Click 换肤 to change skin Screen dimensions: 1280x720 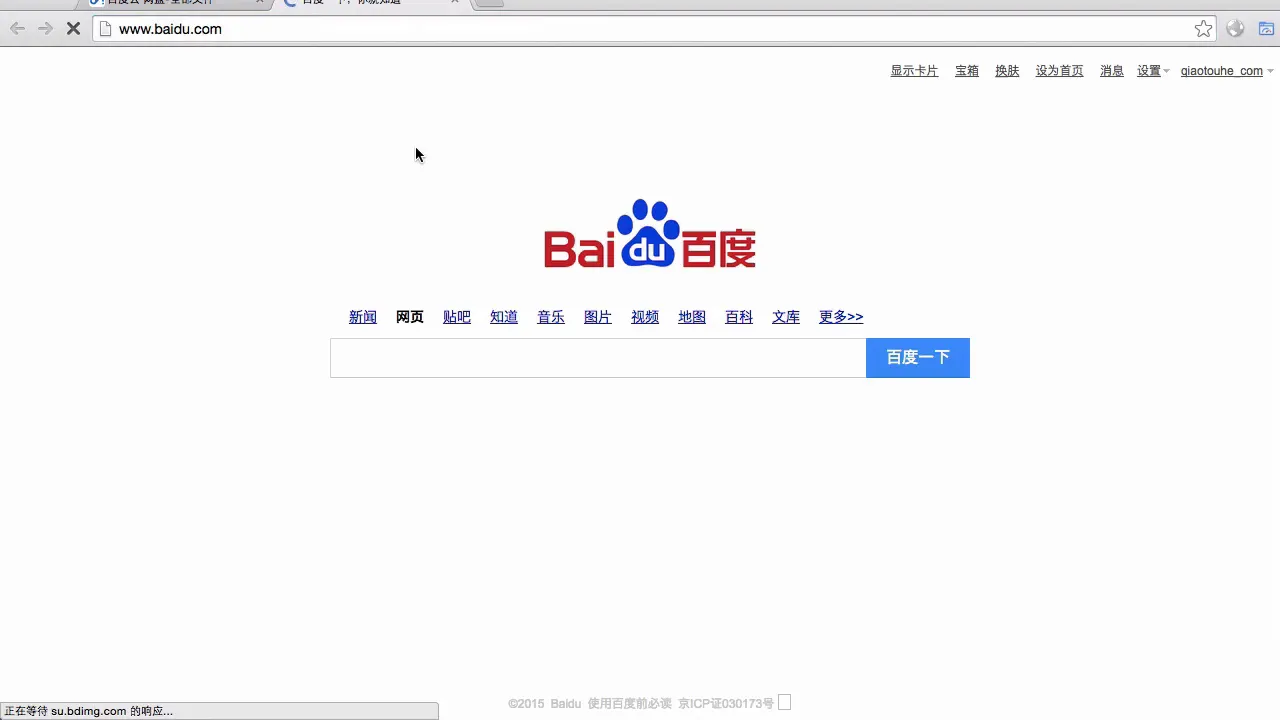pos(1007,71)
